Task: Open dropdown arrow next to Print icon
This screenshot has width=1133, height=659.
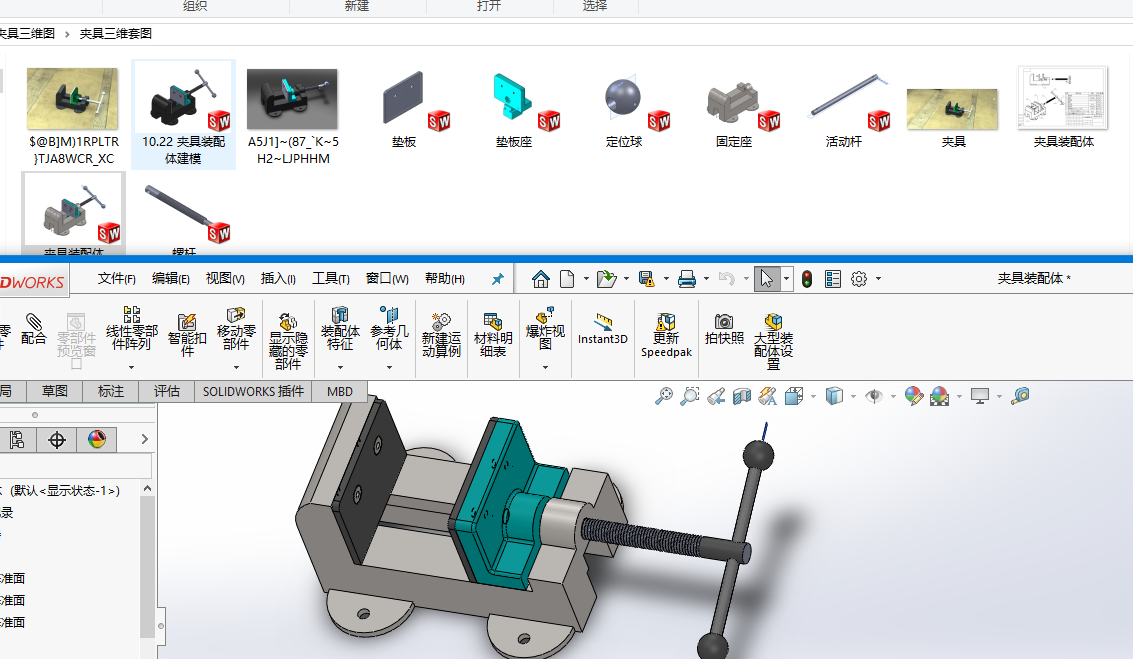Action: [x=706, y=279]
